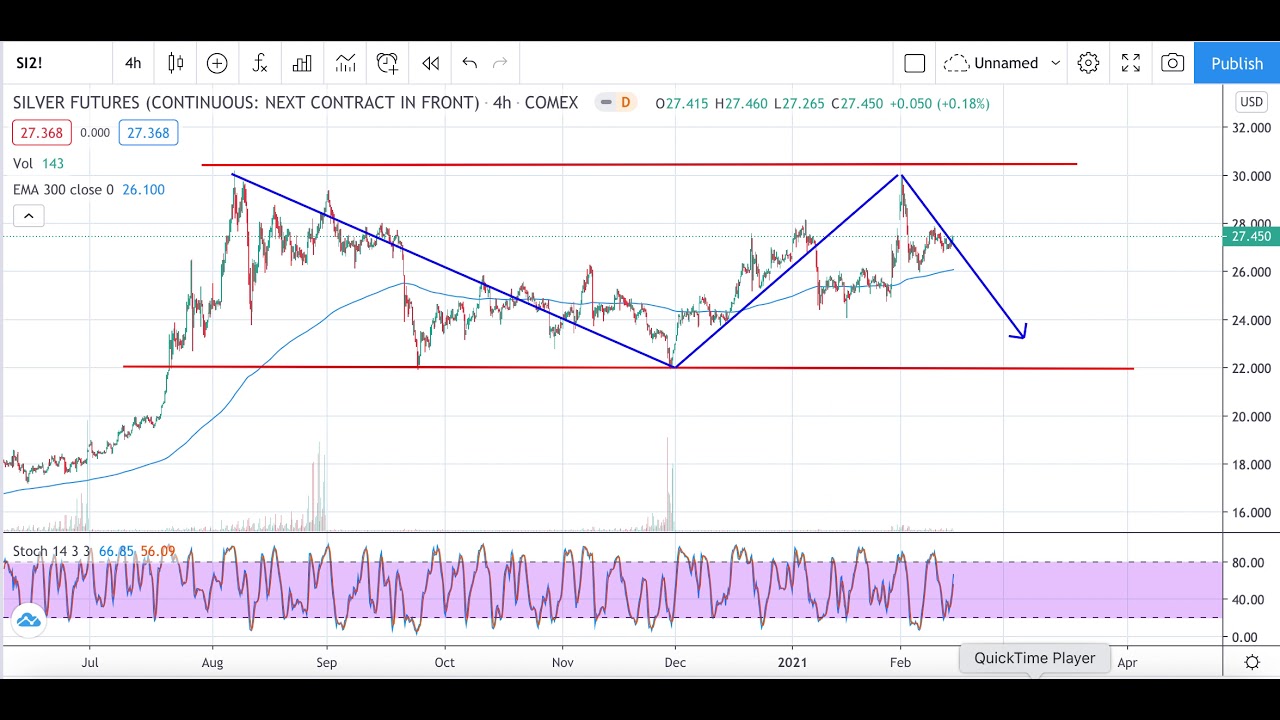Click the 27.450 current price label
This screenshot has width=1280, height=720.
tap(1250, 237)
